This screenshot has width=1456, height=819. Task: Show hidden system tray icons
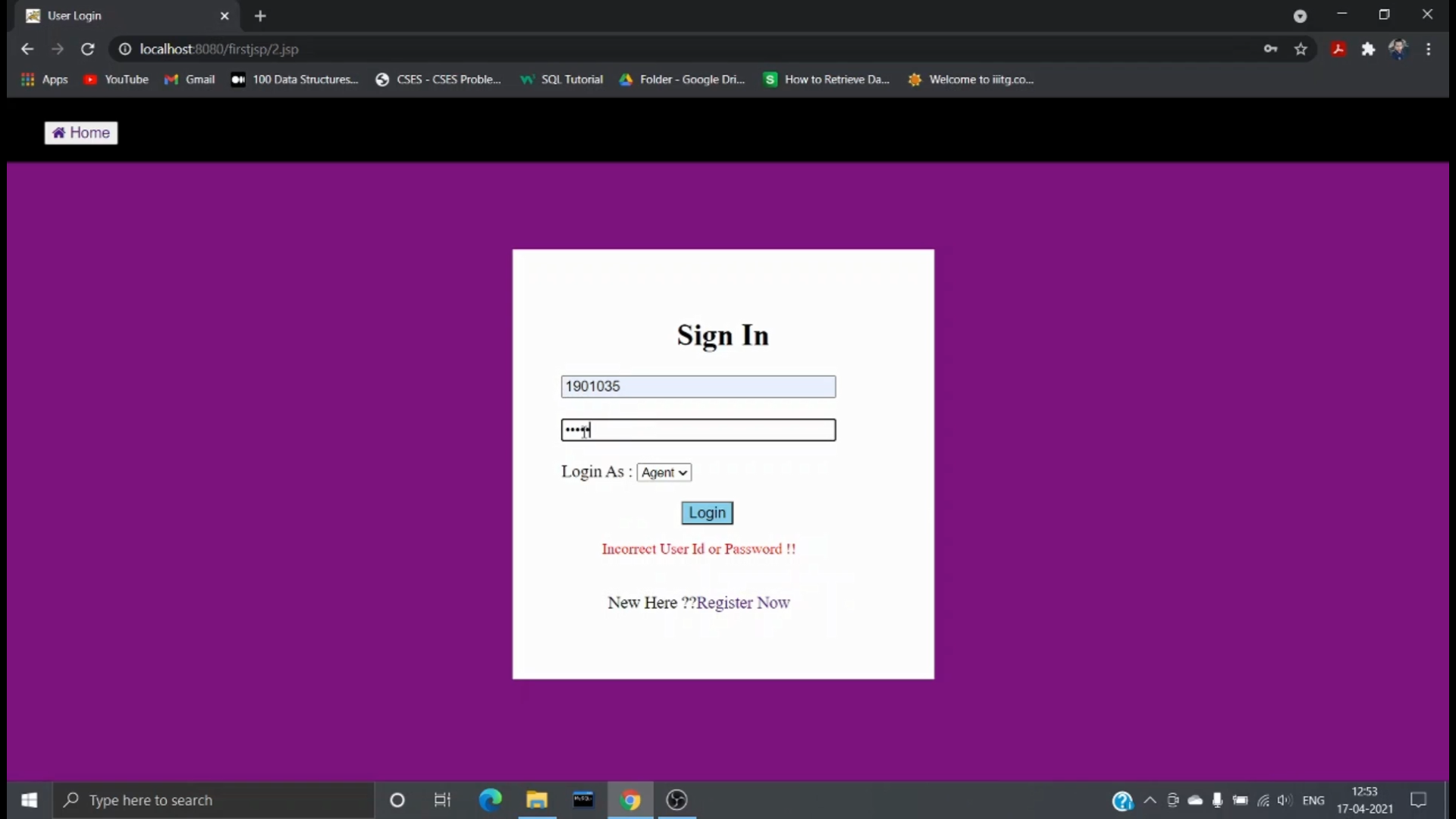click(x=1150, y=800)
